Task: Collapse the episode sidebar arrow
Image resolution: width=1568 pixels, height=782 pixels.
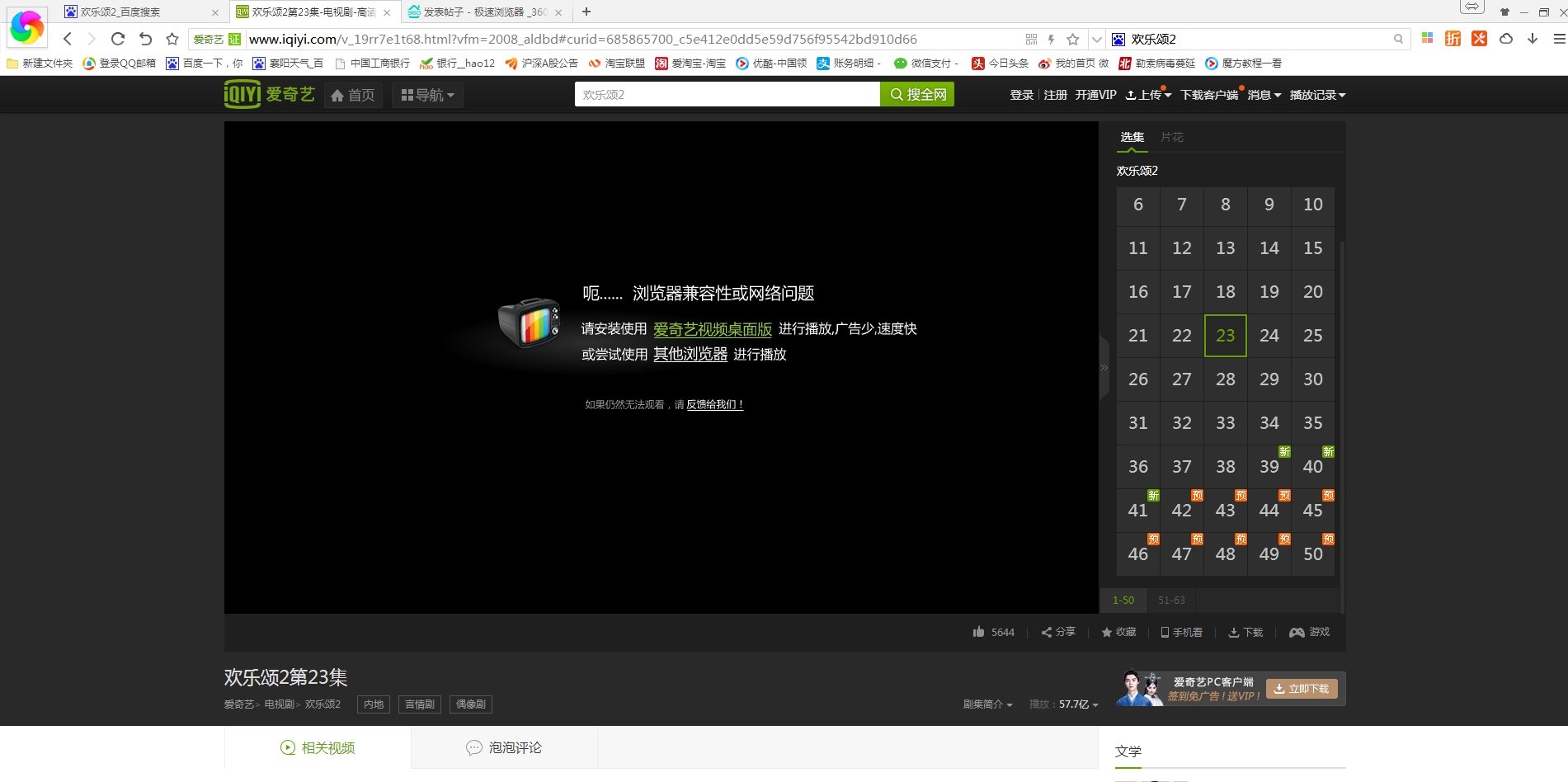Action: [1104, 368]
